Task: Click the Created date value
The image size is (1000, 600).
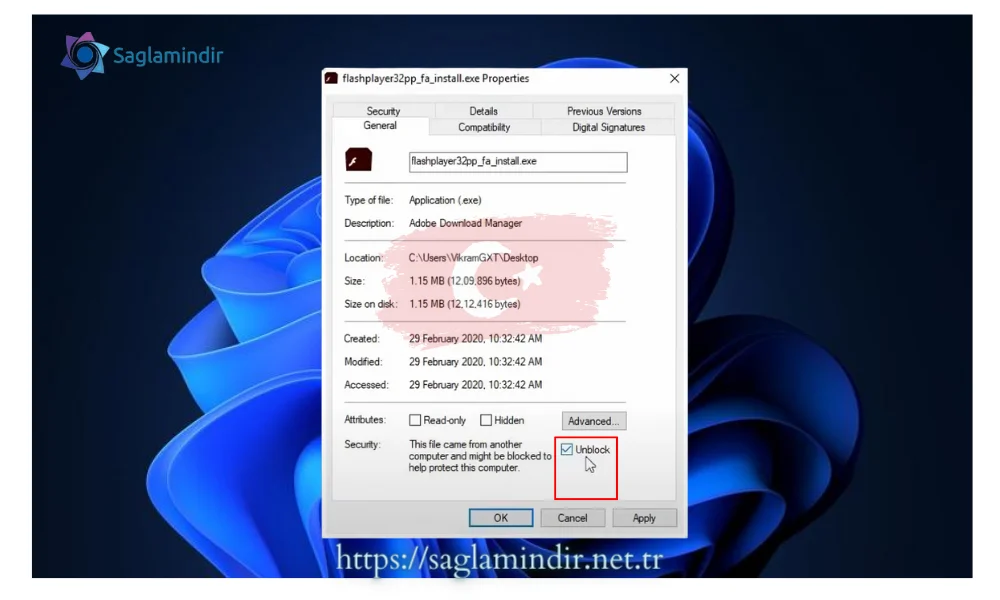Action: point(475,339)
